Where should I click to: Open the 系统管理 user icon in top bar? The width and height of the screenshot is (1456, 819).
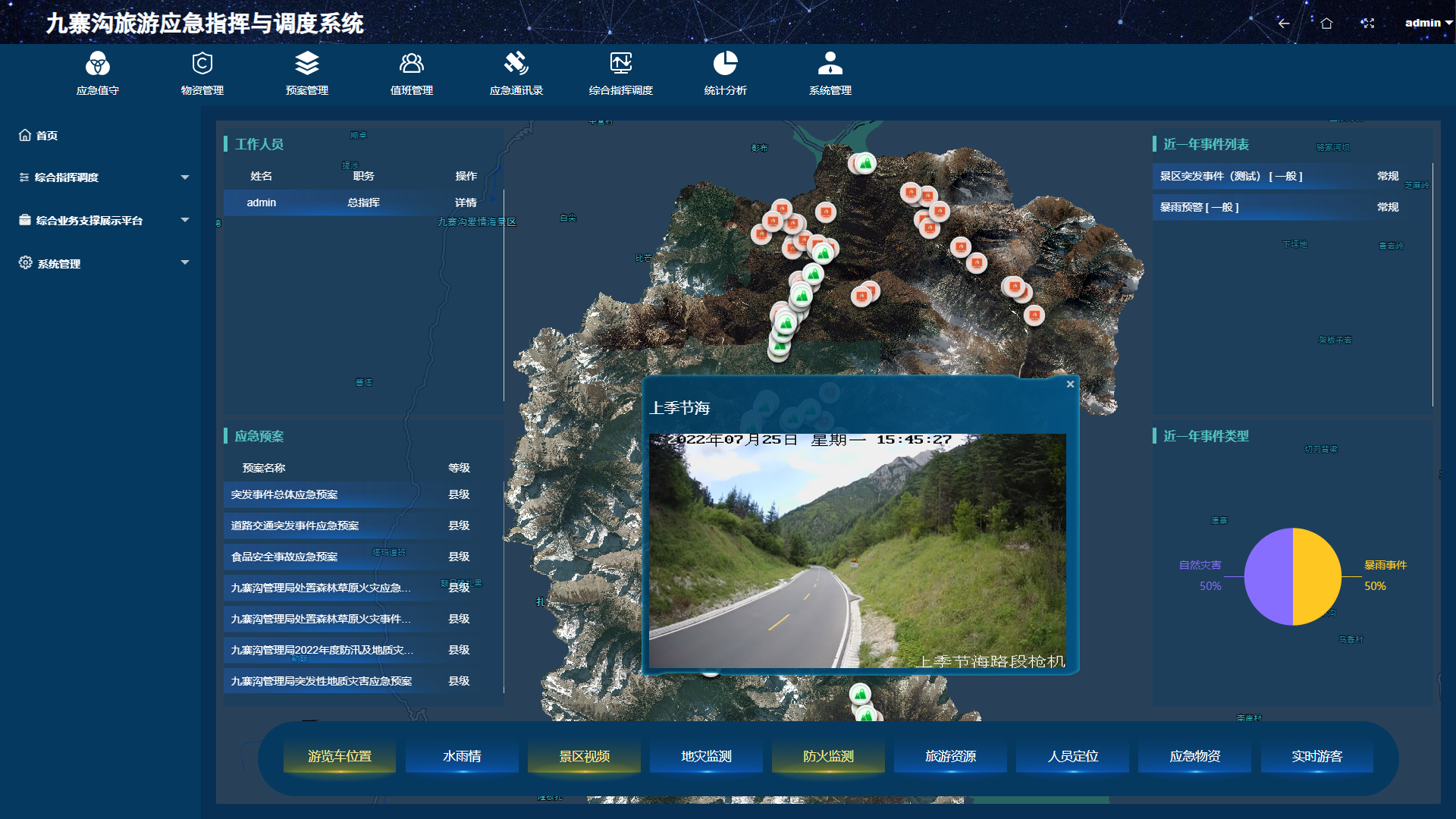pos(830,64)
